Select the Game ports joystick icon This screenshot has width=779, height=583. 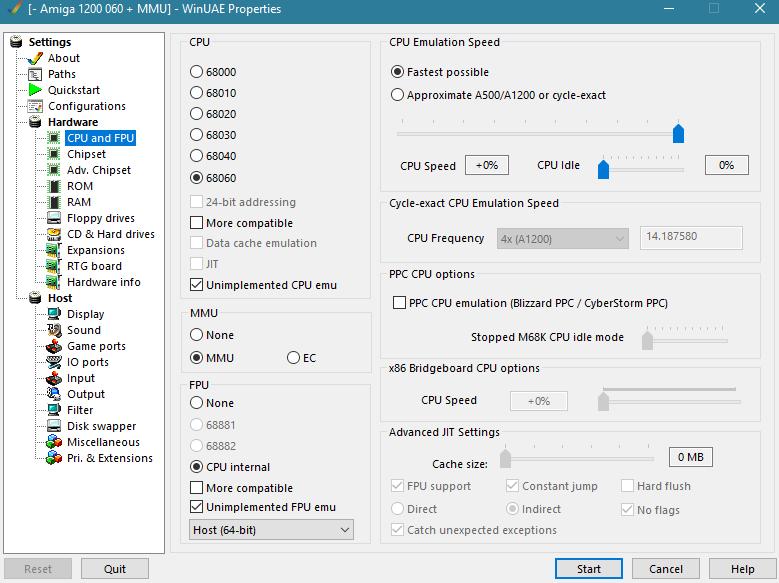[54, 346]
